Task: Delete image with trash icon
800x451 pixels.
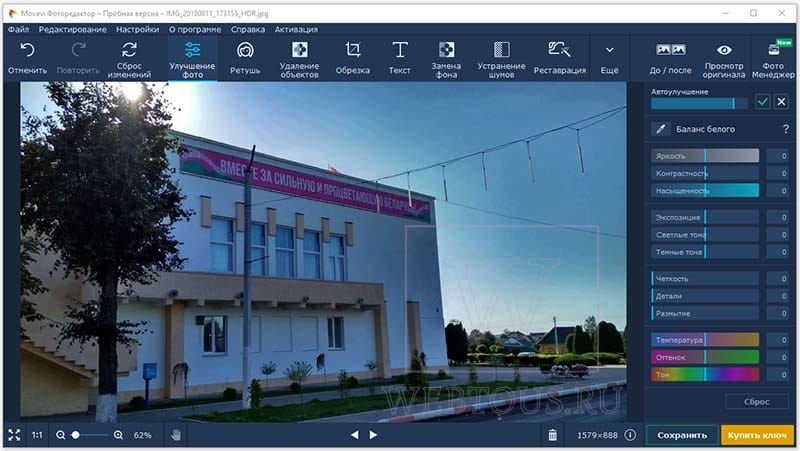Action: point(553,435)
